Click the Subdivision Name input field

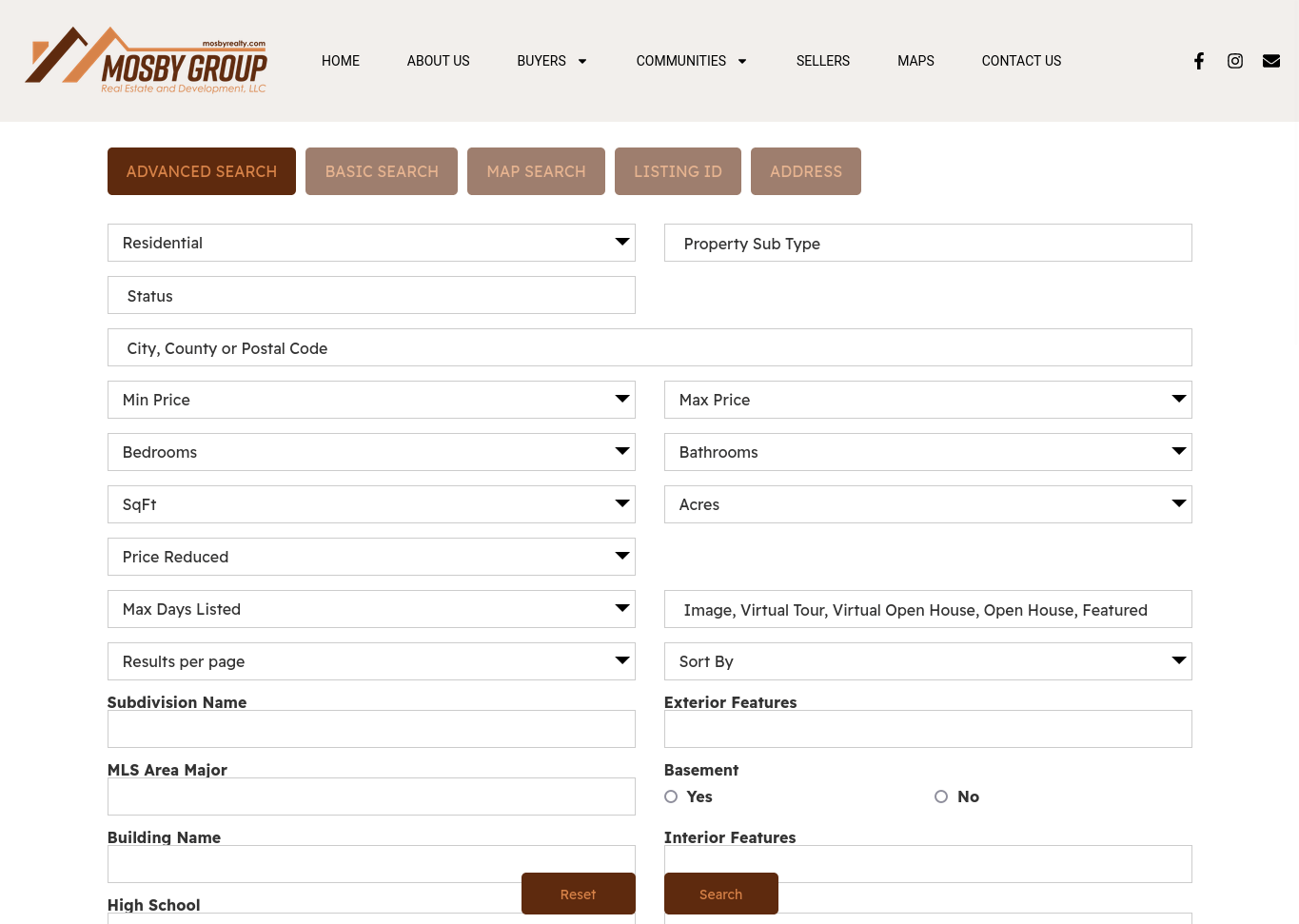371,729
